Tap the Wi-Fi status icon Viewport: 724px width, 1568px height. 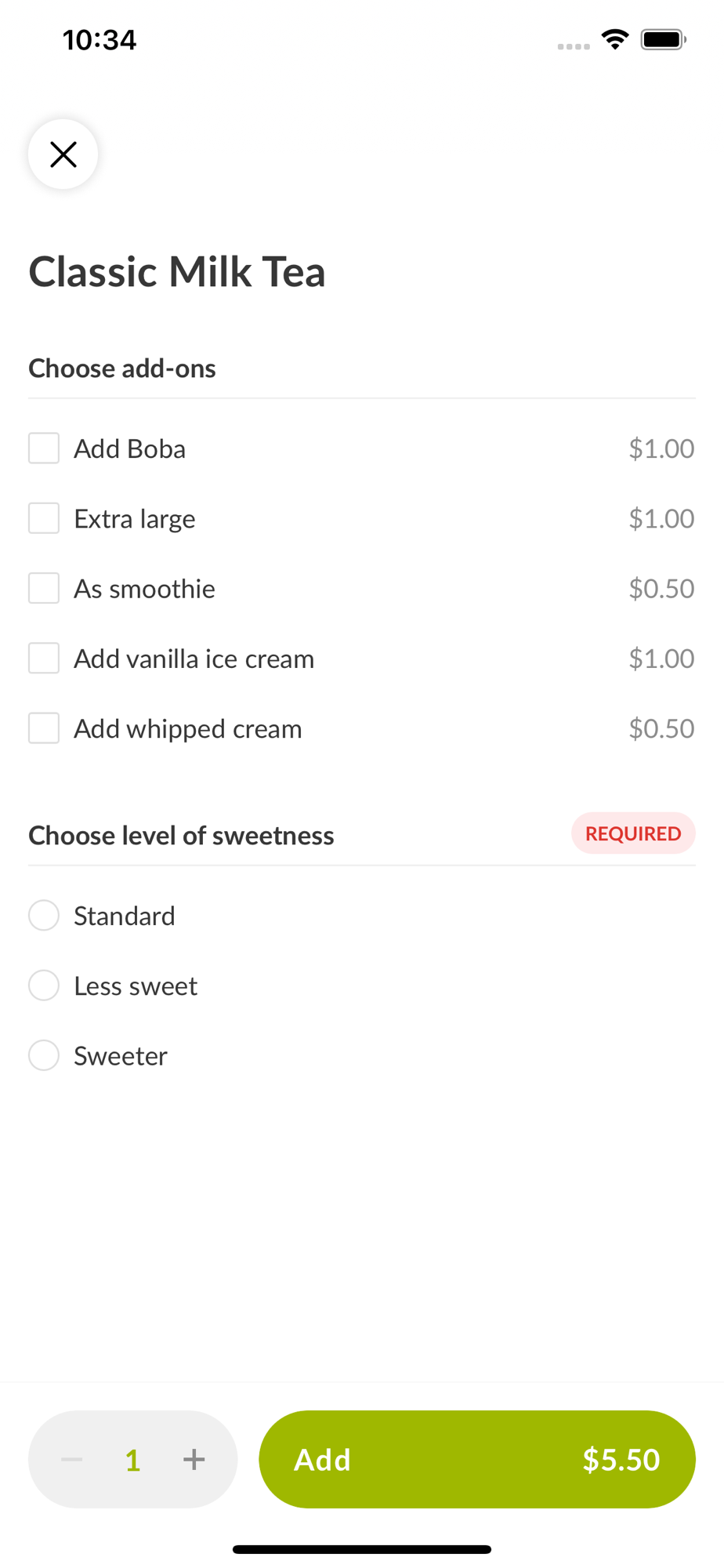[x=615, y=39]
